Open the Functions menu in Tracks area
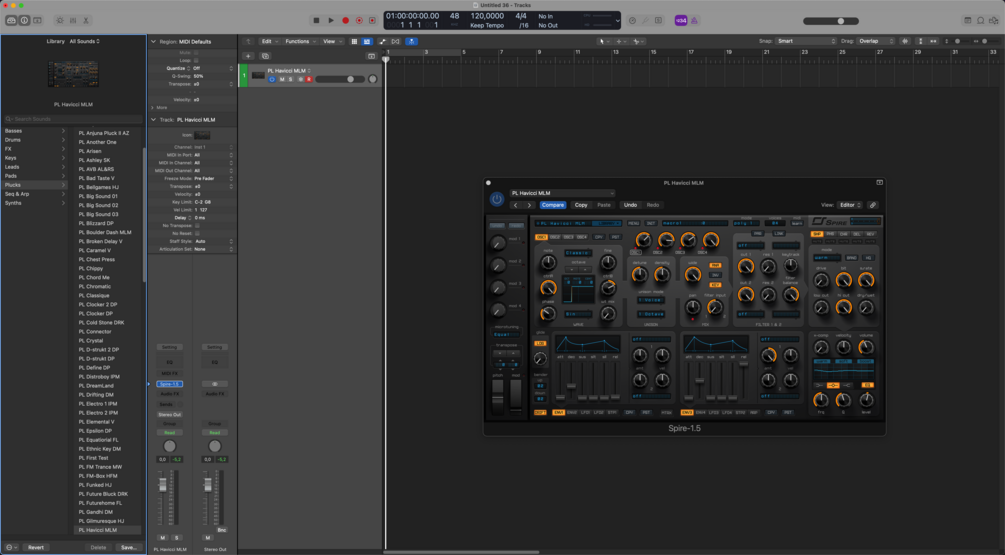Image resolution: width=1005 pixels, height=555 pixels. [300, 41]
